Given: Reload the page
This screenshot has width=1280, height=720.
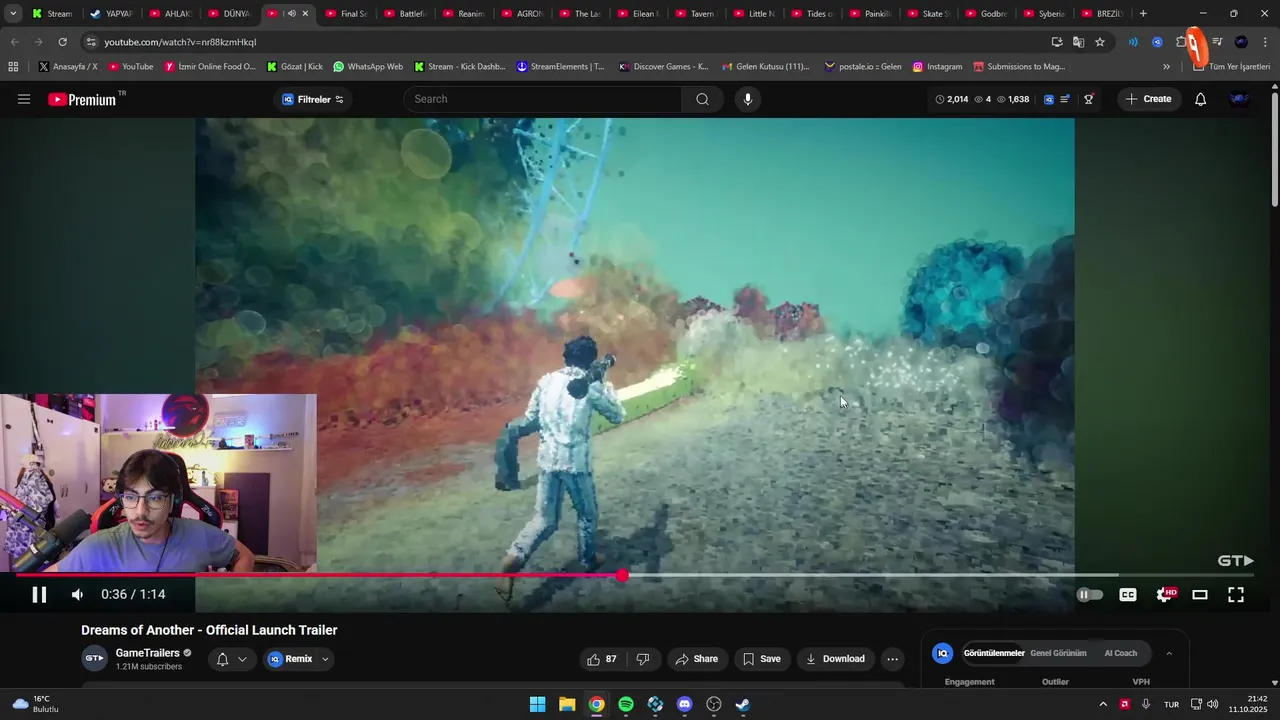Looking at the screenshot, I should tap(62, 42).
